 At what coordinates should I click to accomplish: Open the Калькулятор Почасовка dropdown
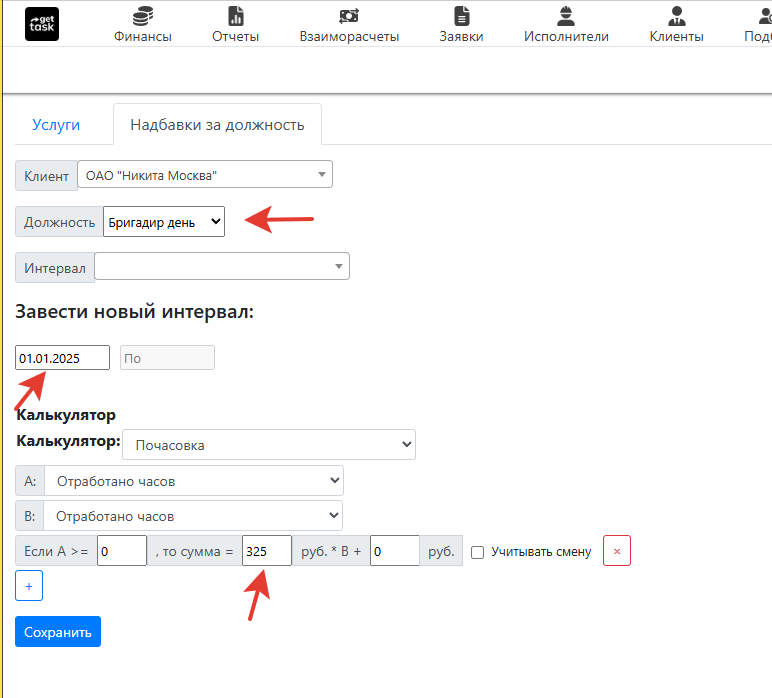[x=270, y=444]
